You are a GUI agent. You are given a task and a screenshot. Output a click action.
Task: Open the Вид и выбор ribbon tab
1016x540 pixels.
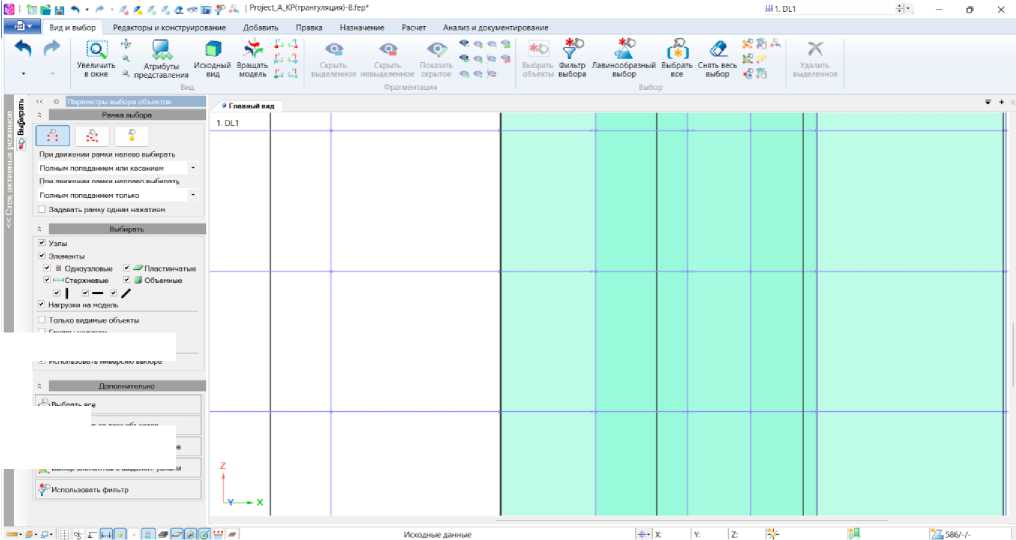point(73,27)
